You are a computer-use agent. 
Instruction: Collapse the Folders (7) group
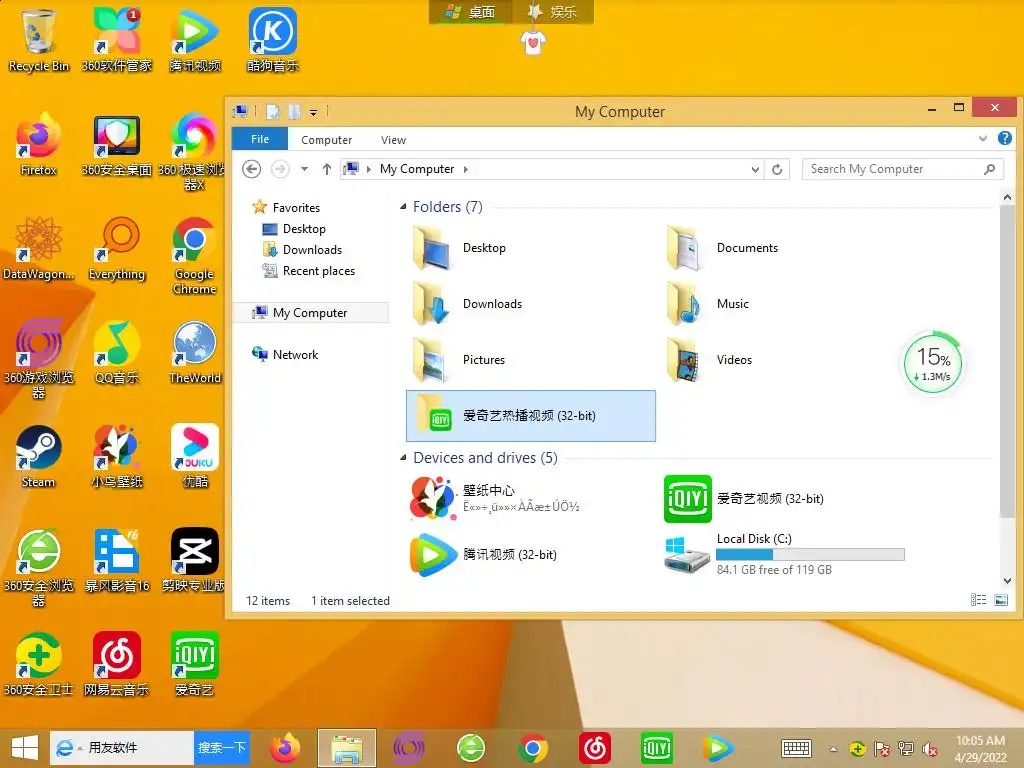tap(403, 206)
